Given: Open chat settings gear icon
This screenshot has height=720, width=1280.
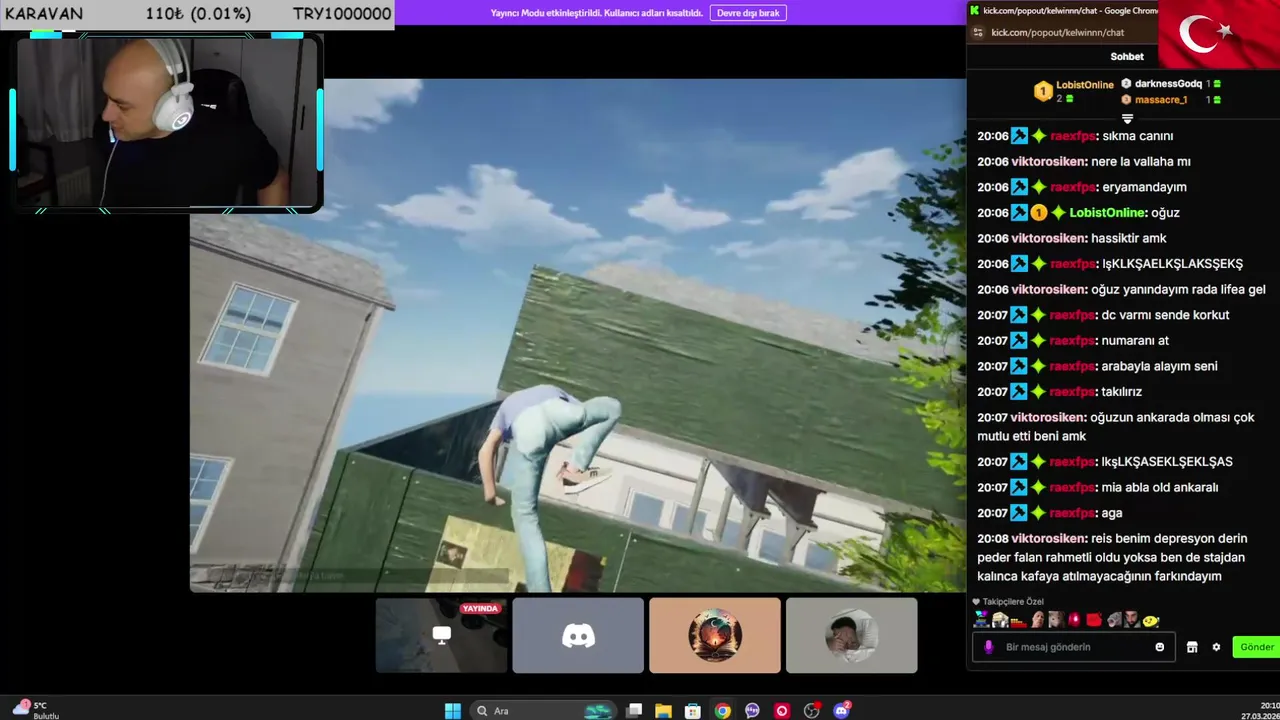Looking at the screenshot, I should [x=1216, y=647].
